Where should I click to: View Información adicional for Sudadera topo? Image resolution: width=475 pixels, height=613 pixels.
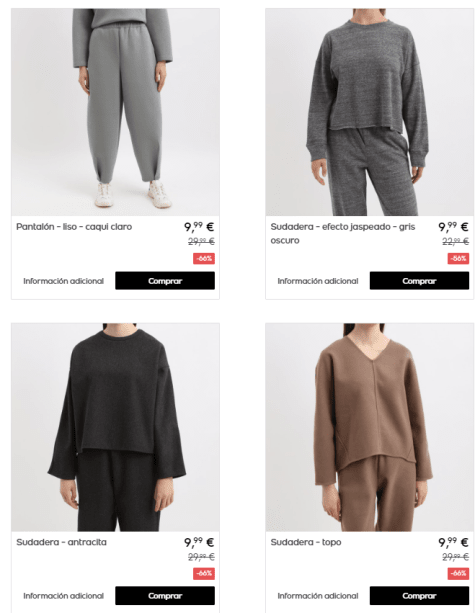(x=318, y=596)
